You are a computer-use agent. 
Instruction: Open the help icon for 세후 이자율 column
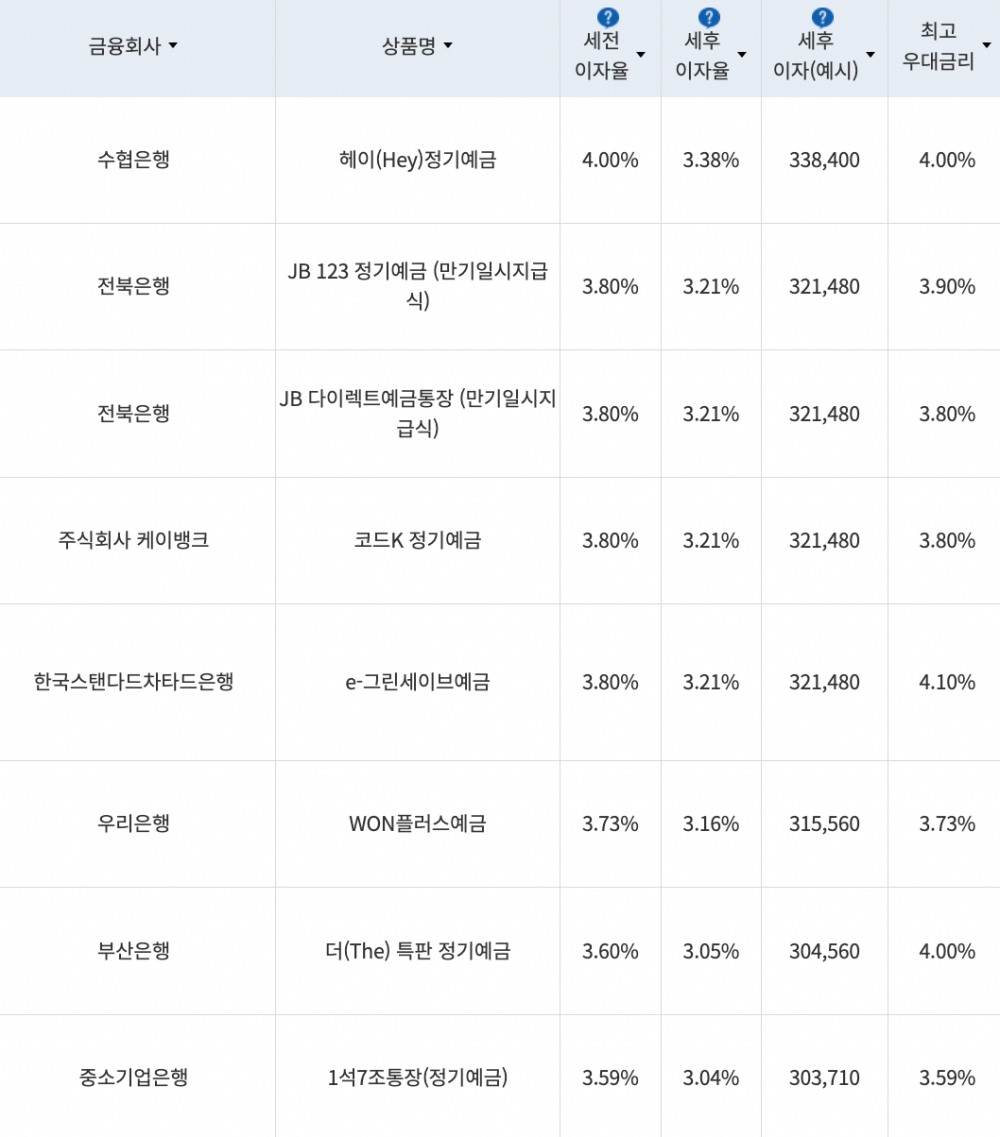pyautogui.click(x=709, y=16)
